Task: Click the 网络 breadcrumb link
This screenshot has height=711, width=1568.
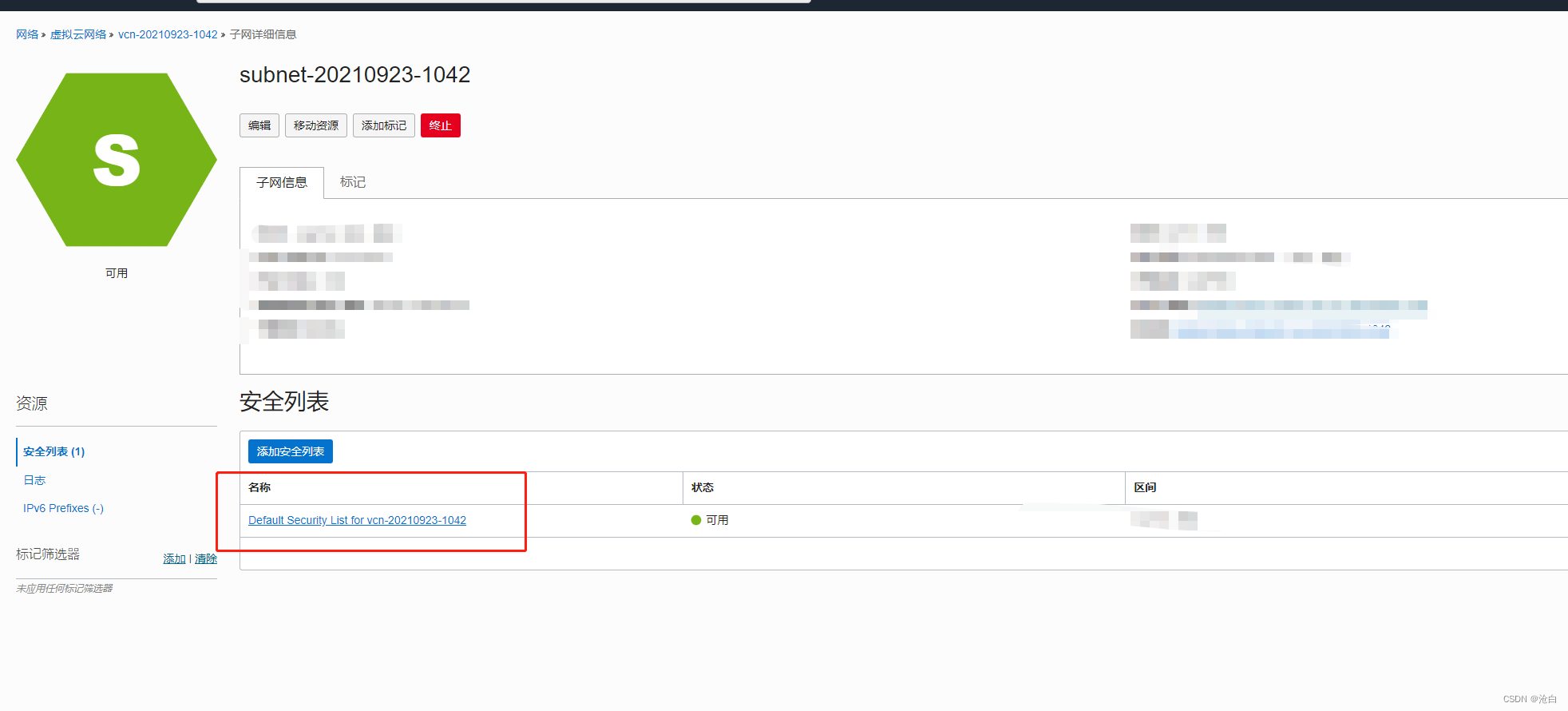Action: 27,34
